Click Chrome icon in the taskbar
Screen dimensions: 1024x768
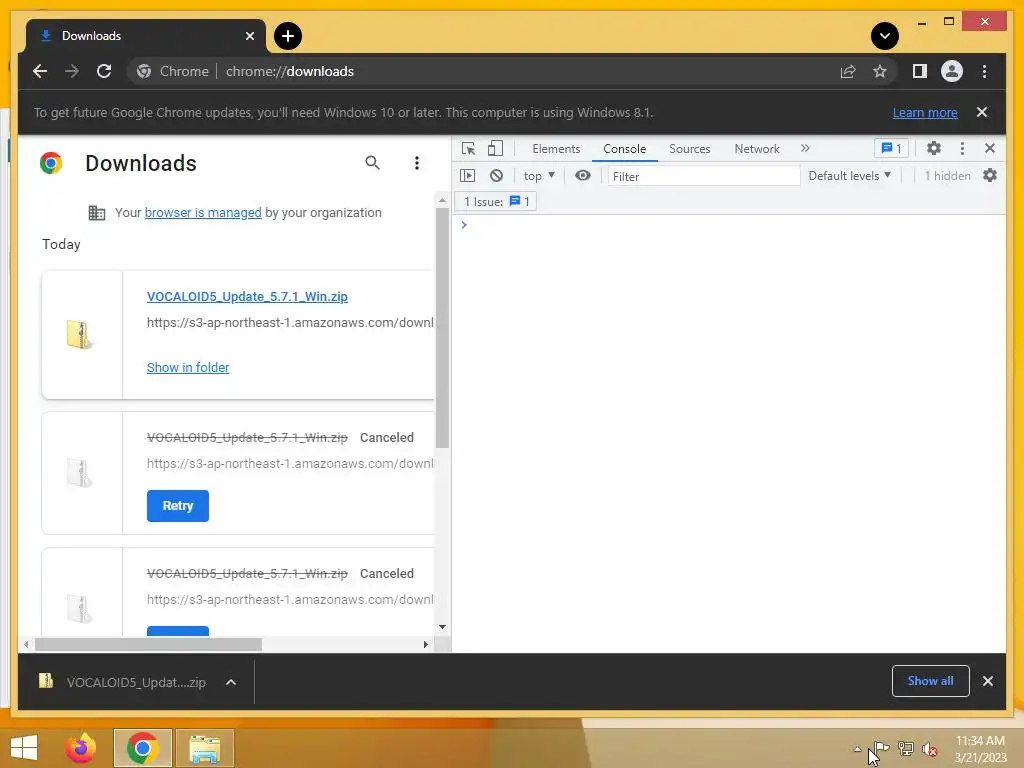pyautogui.click(x=142, y=748)
